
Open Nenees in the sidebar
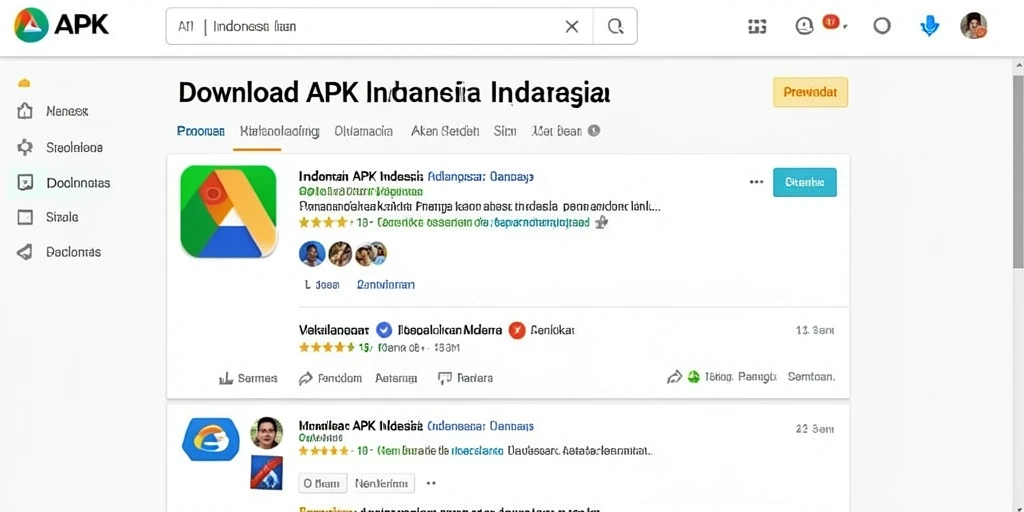coord(67,112)
